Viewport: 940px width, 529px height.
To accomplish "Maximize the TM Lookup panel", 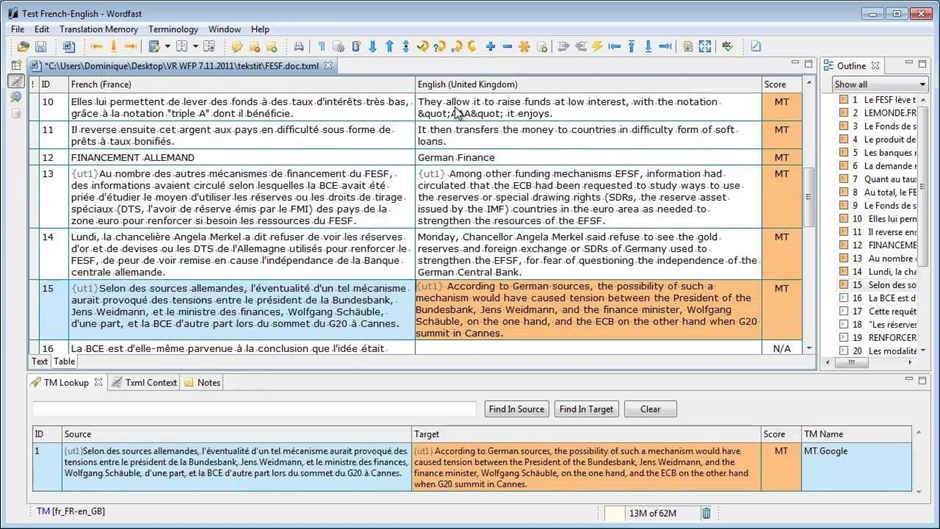I will 922,380.
